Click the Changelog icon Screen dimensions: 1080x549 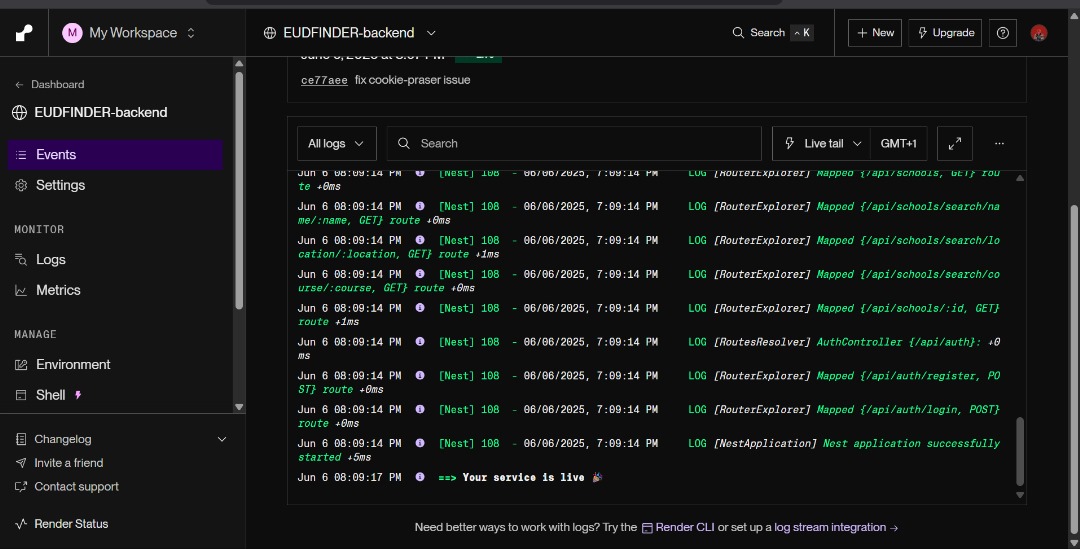[21, 439]
